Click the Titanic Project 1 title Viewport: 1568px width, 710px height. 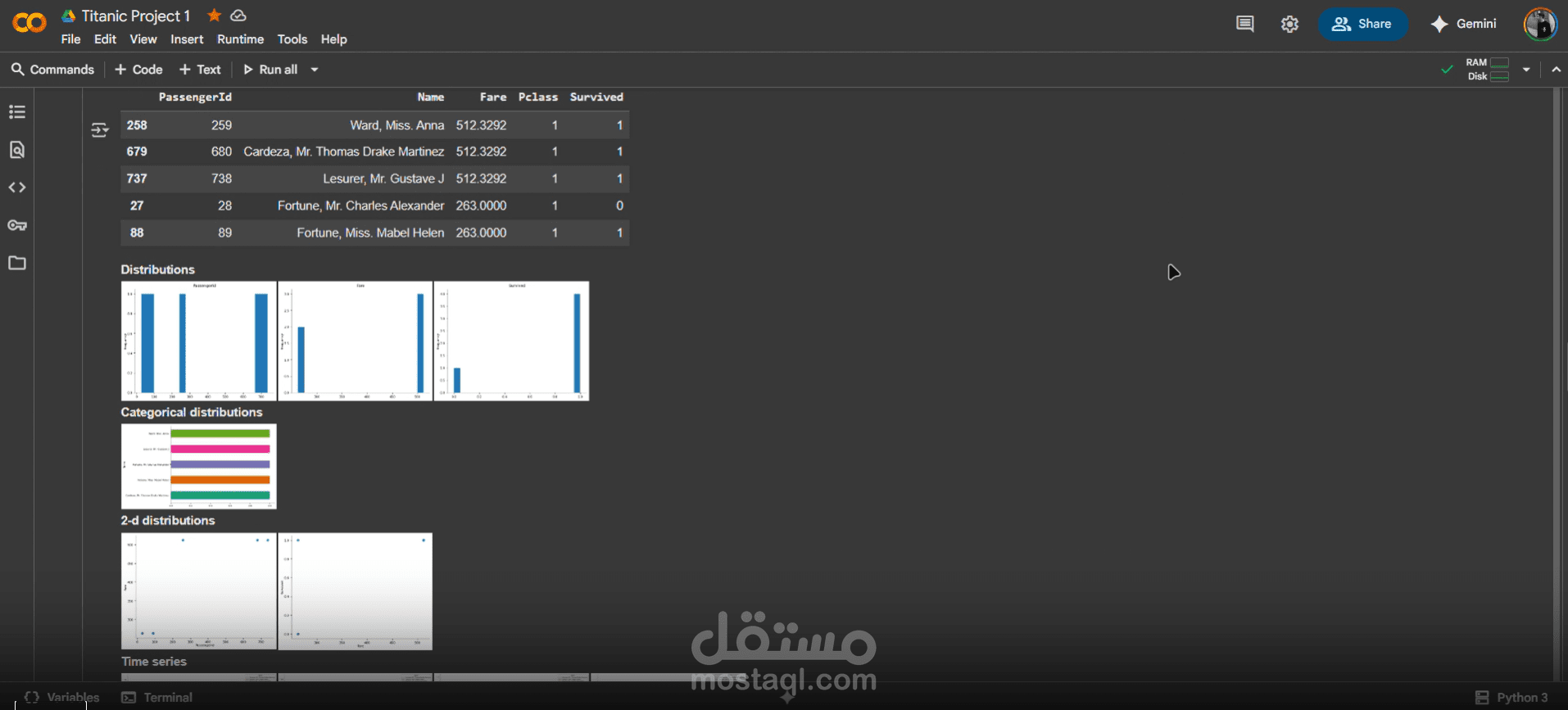click(x=136, y=16)
